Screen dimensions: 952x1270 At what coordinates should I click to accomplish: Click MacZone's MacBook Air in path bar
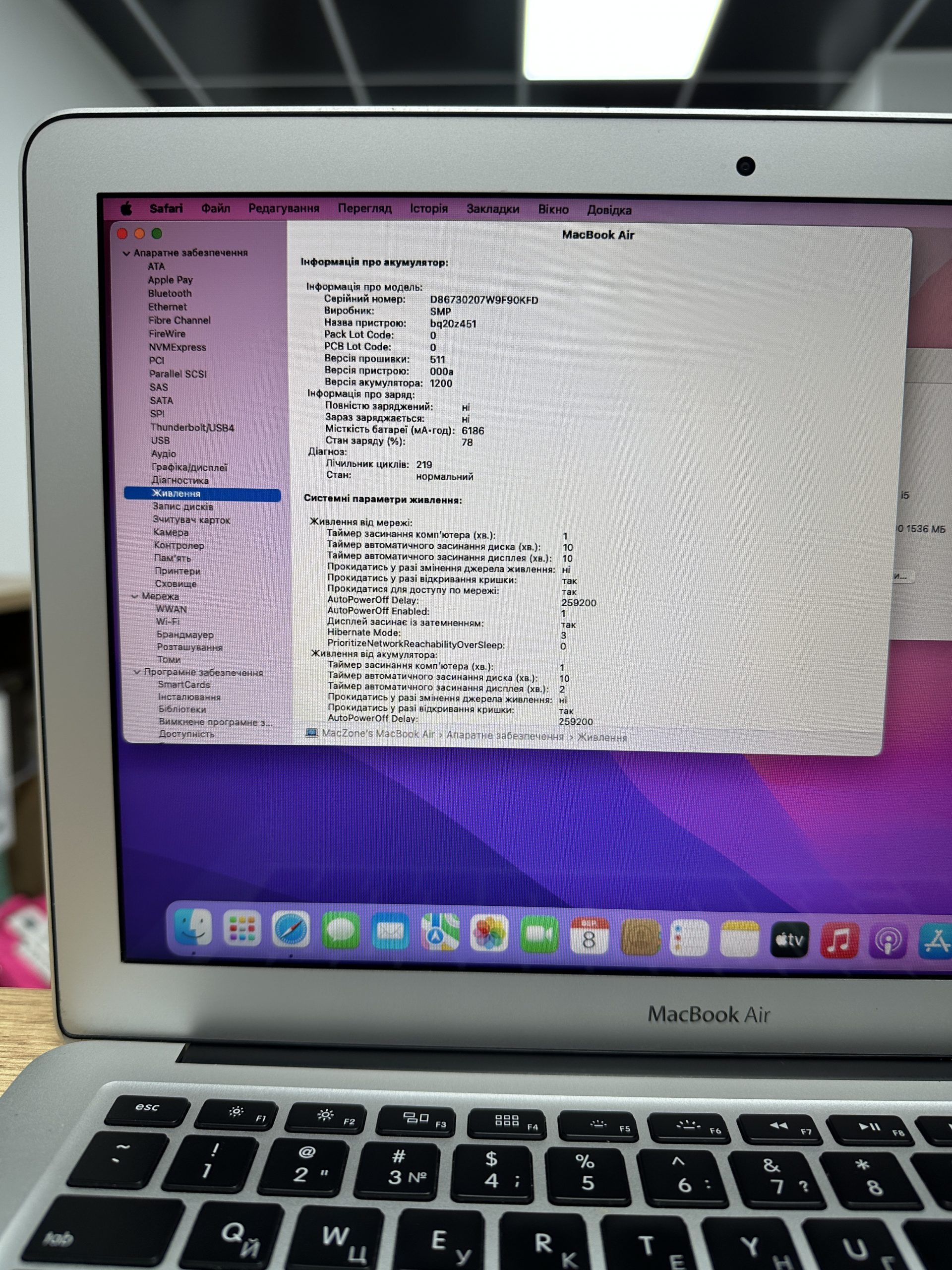(378, 734)
